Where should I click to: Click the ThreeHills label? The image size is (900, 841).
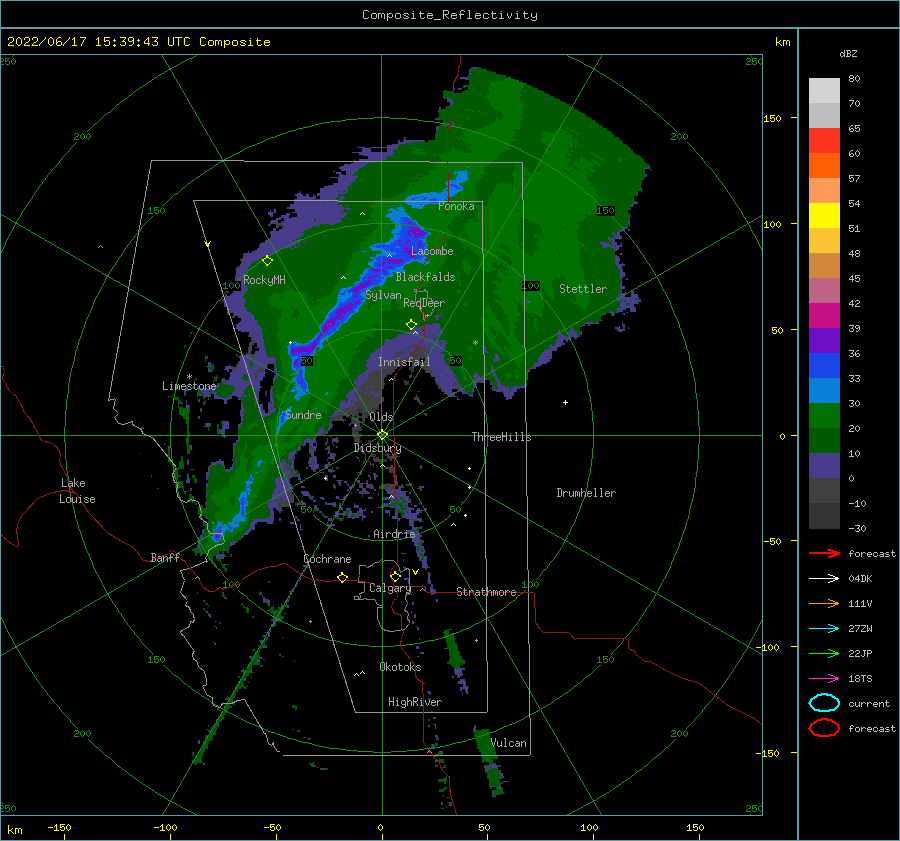point(501,437)
